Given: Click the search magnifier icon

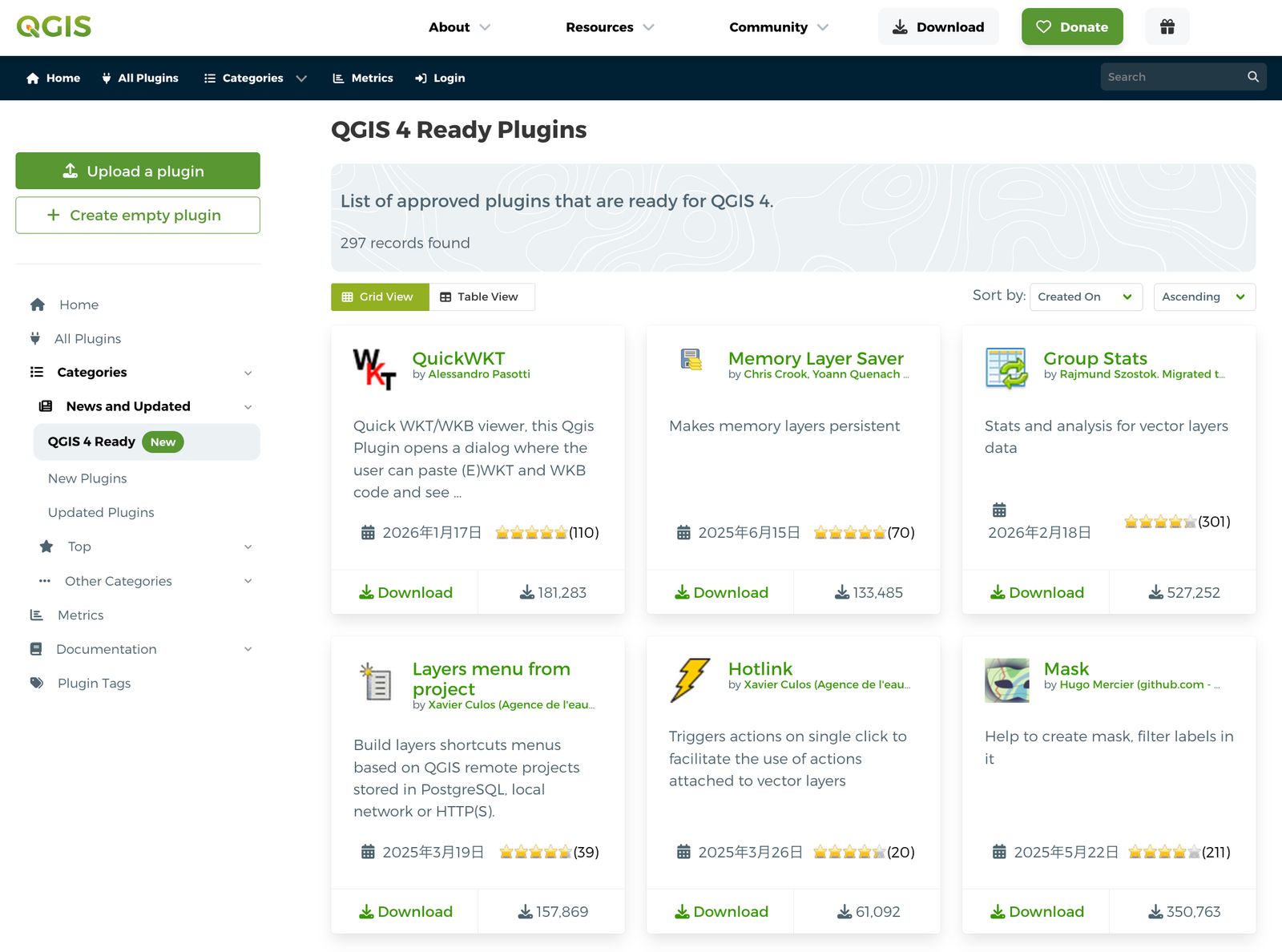Looking at the screenshot, I should click(1253, 77).
